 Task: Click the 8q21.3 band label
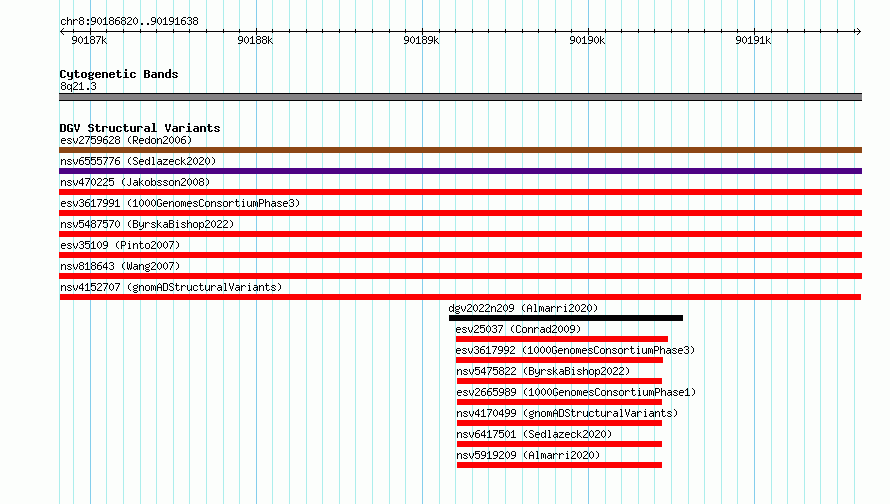click(x=78, y=86)
